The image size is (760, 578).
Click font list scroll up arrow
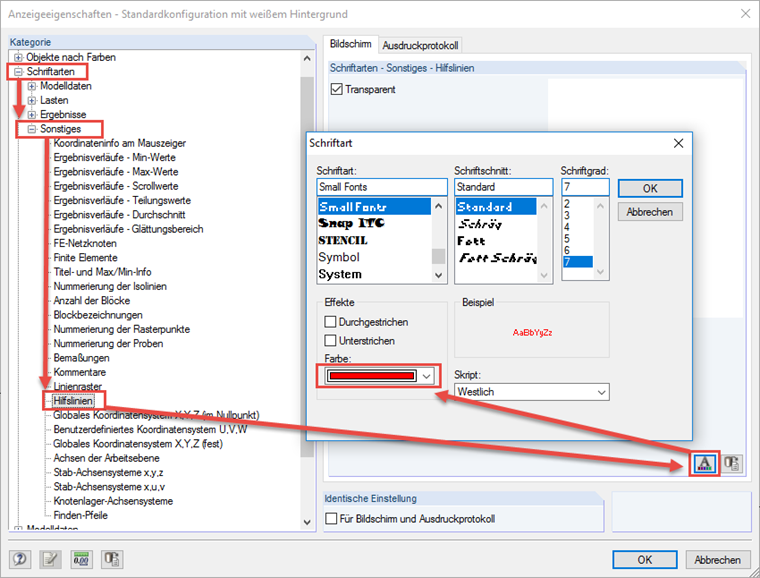[438, 206]
